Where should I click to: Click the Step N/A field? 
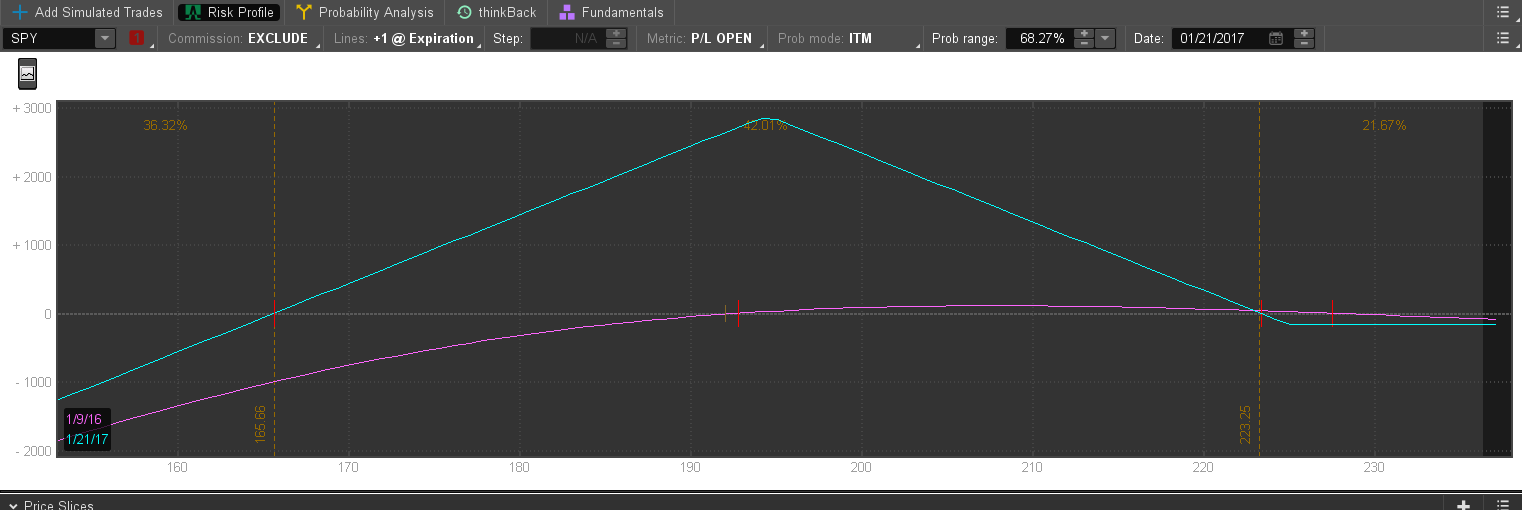[569, 38]
